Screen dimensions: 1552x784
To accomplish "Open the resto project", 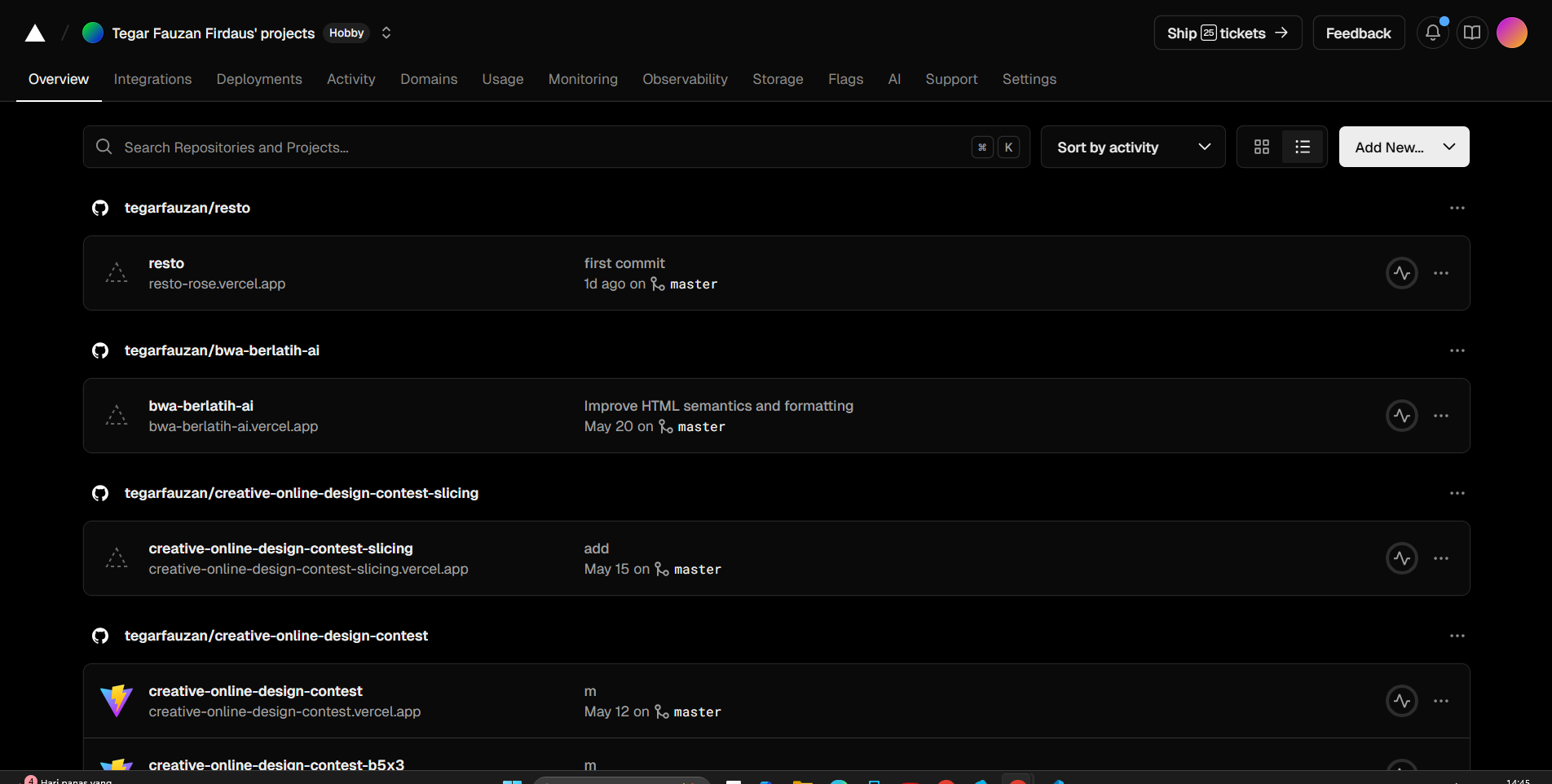I will (166, 263).
